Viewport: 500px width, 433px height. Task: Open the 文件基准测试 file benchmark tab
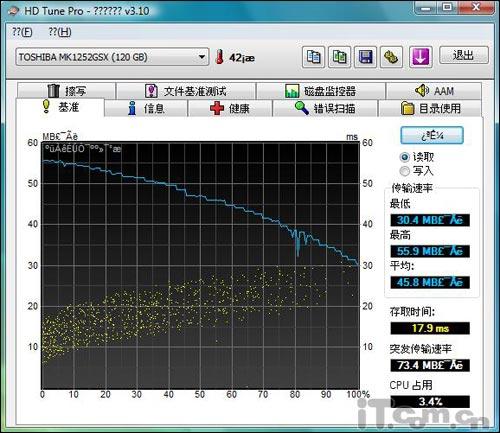(186, 91)
